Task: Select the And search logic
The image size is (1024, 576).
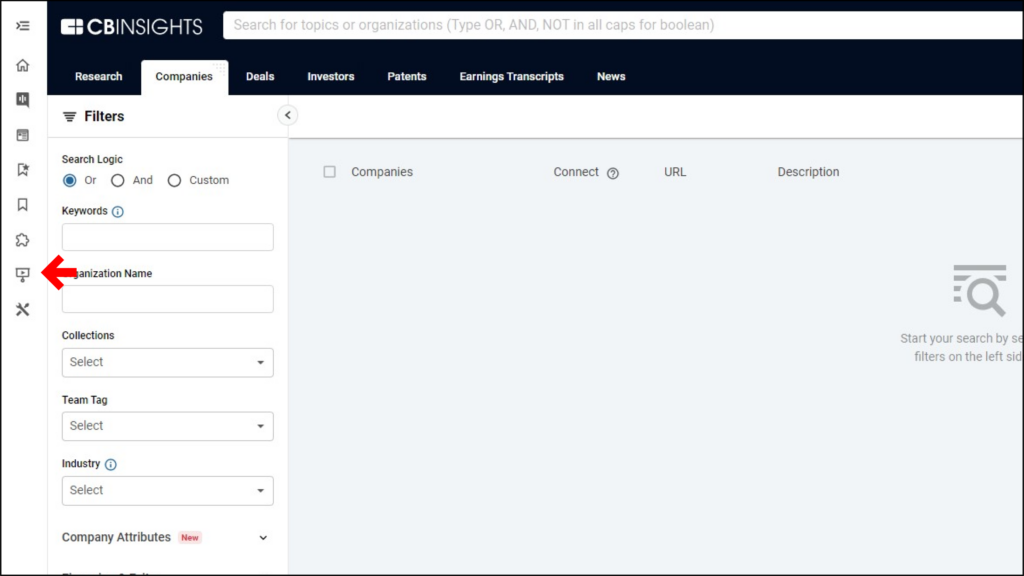Action: click(x=118, y=180)
